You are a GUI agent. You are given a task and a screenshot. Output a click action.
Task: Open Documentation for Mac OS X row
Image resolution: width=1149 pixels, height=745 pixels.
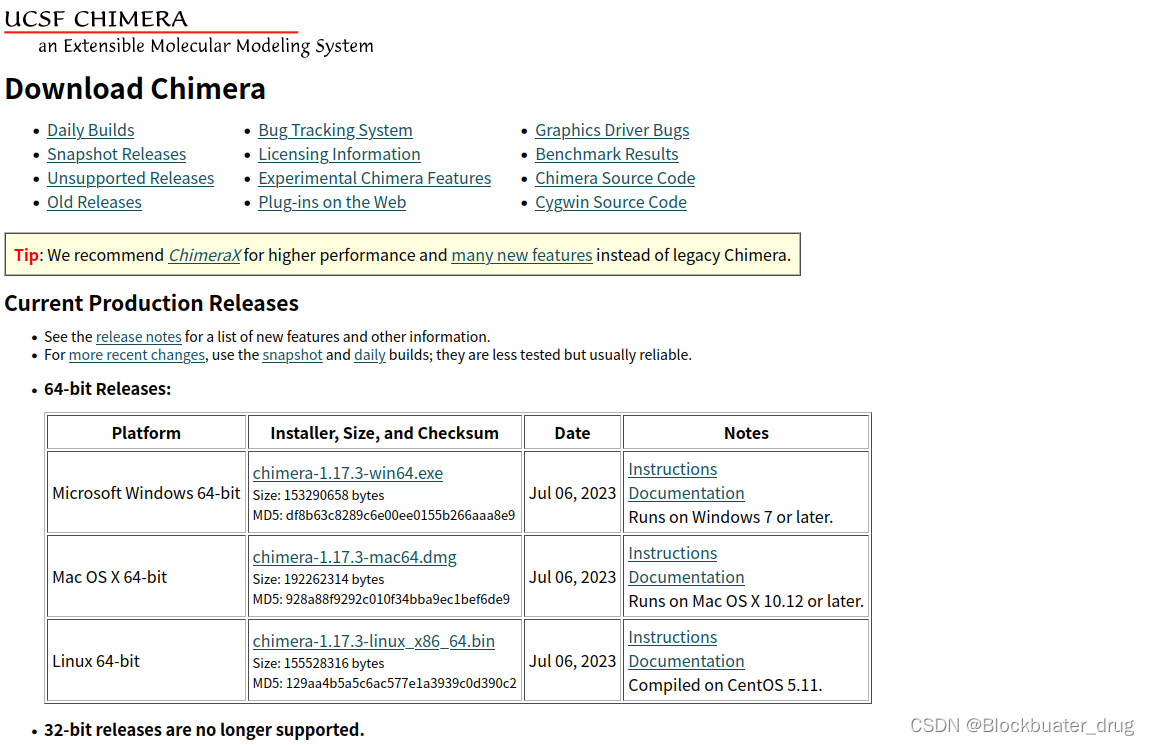(687, 578)
